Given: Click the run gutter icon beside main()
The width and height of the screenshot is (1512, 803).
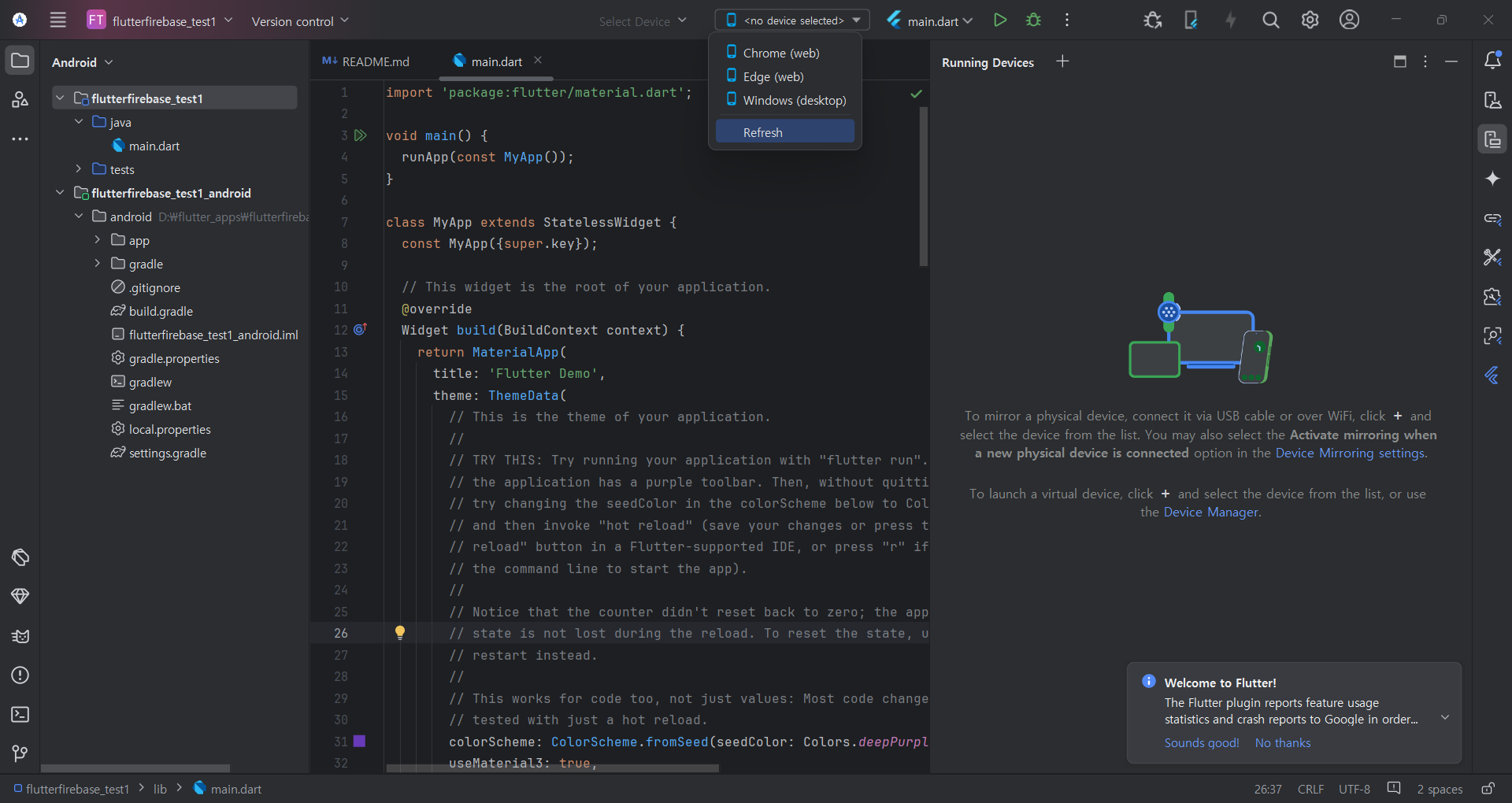Looking at the screenshot, I should click(x=361, y=135).
